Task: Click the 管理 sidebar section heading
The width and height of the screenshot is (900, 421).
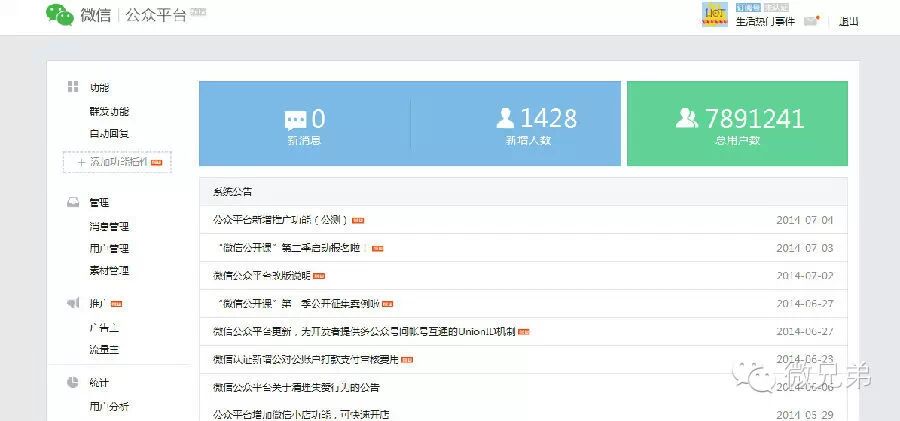Action: pyautogui.click(x=99, y=203)
